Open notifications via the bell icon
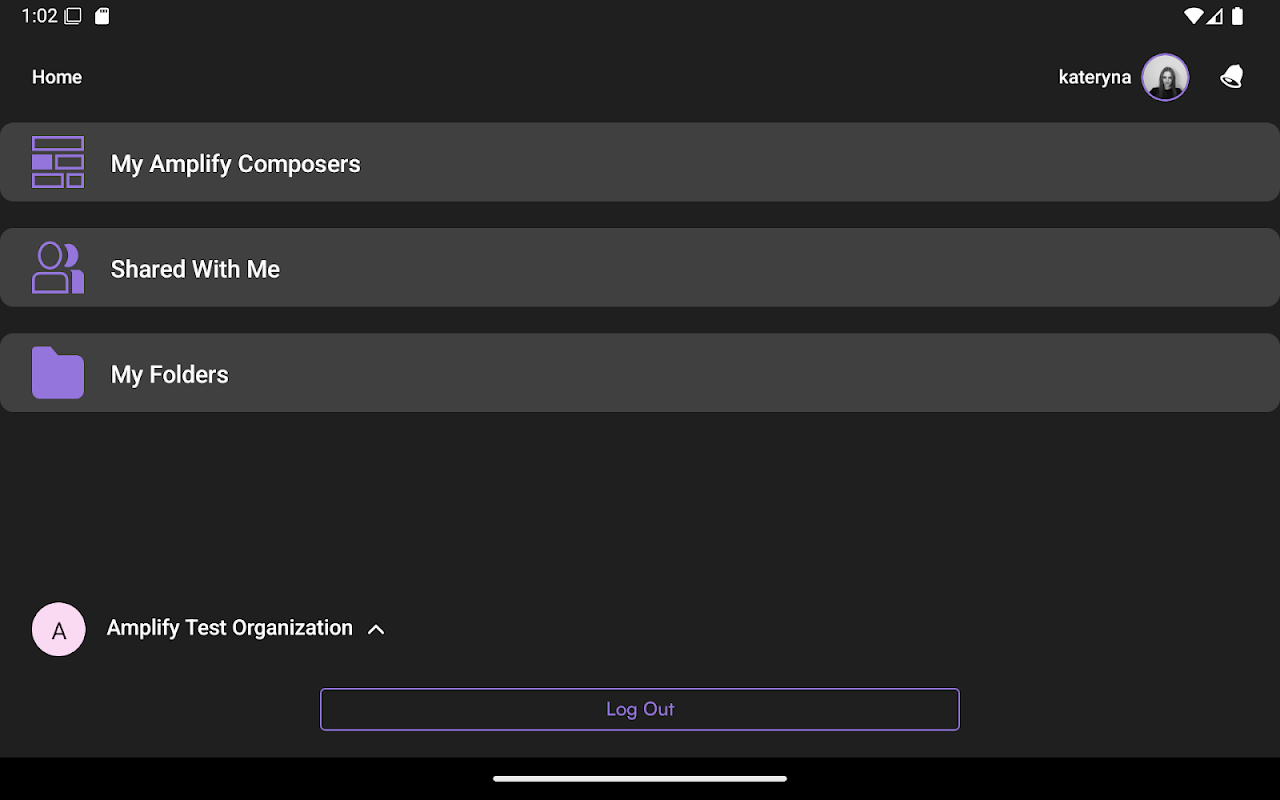 (1232, 77)
